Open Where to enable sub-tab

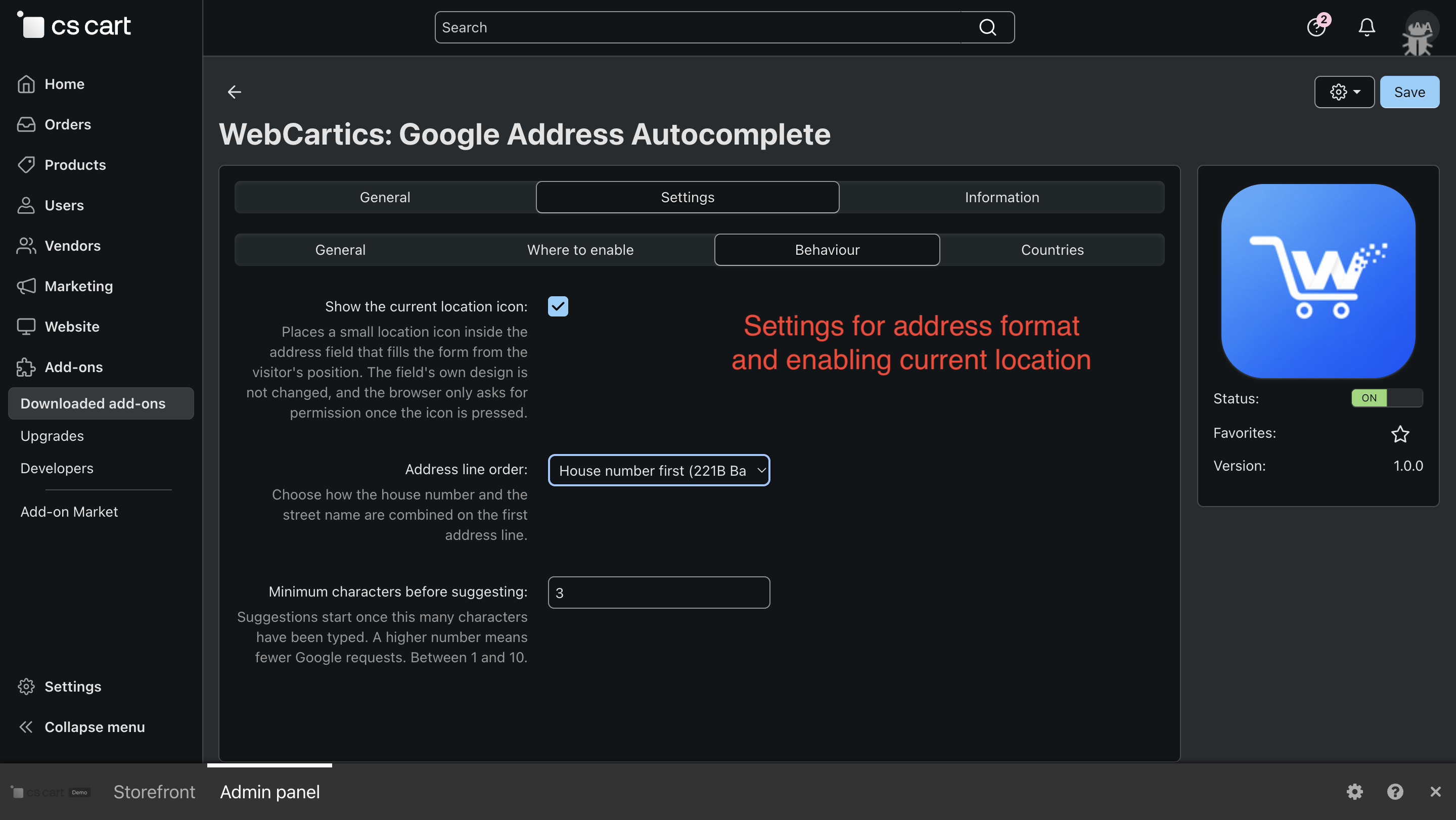pos(580,249)
